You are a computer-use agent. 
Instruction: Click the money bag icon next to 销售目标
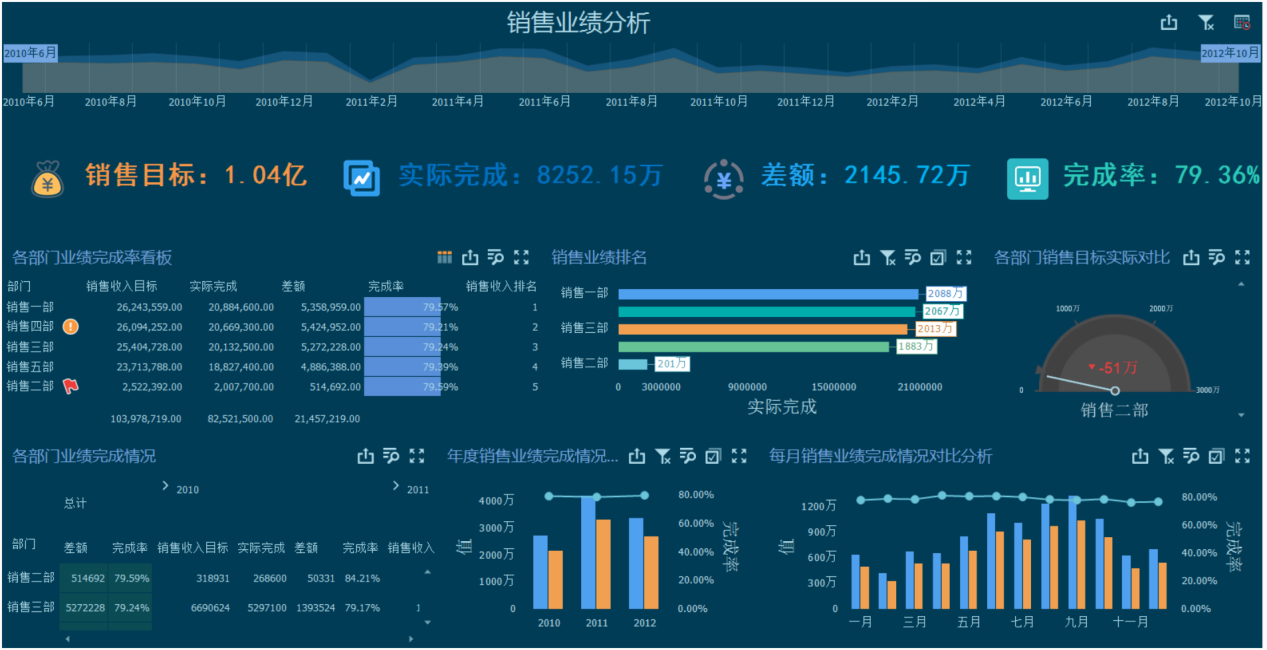47,178
